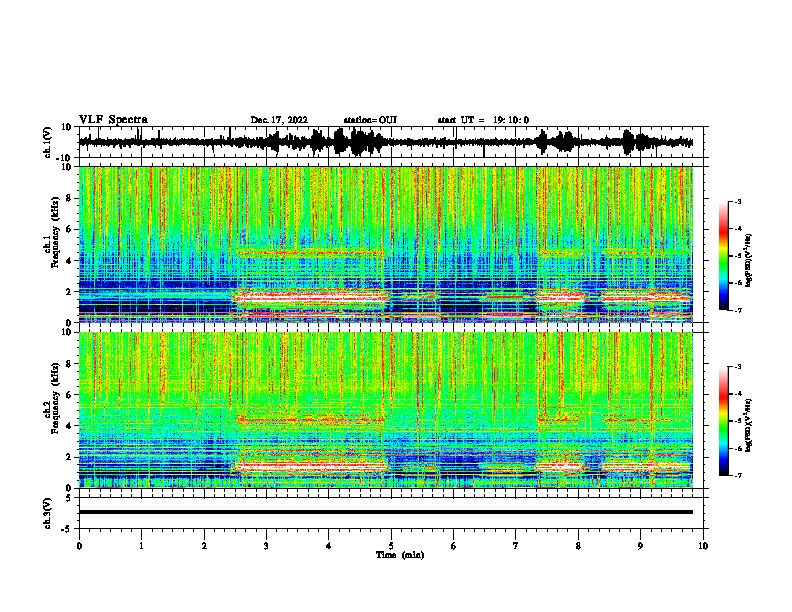The image size is (792, 612).
Task: Click the "ch.3(V)" axis label
Action: click(48, 513)
